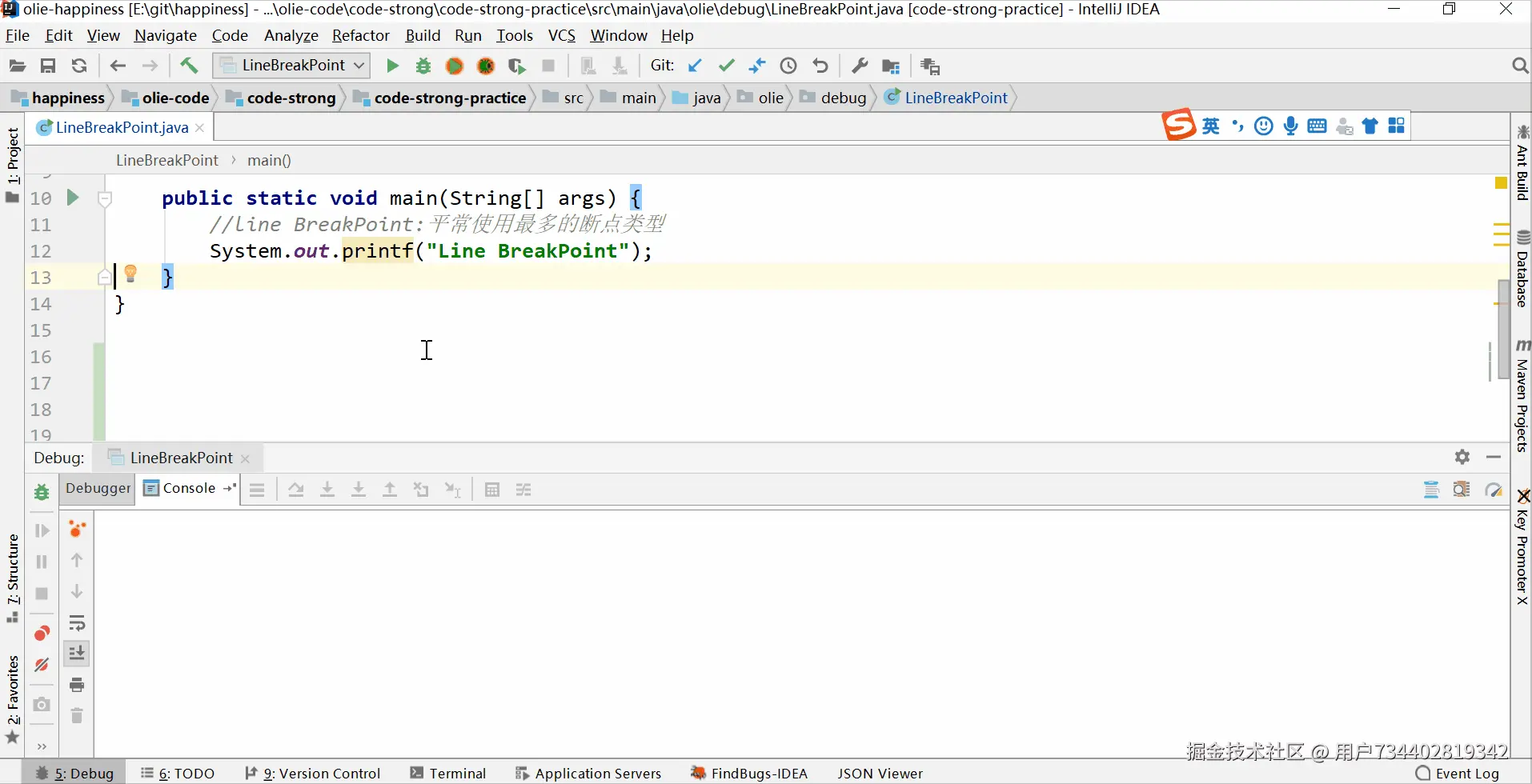The height and width of the screenshot is (784, 1532).
Task: Click the Step Out up-arrow icon
Action: 390,490
